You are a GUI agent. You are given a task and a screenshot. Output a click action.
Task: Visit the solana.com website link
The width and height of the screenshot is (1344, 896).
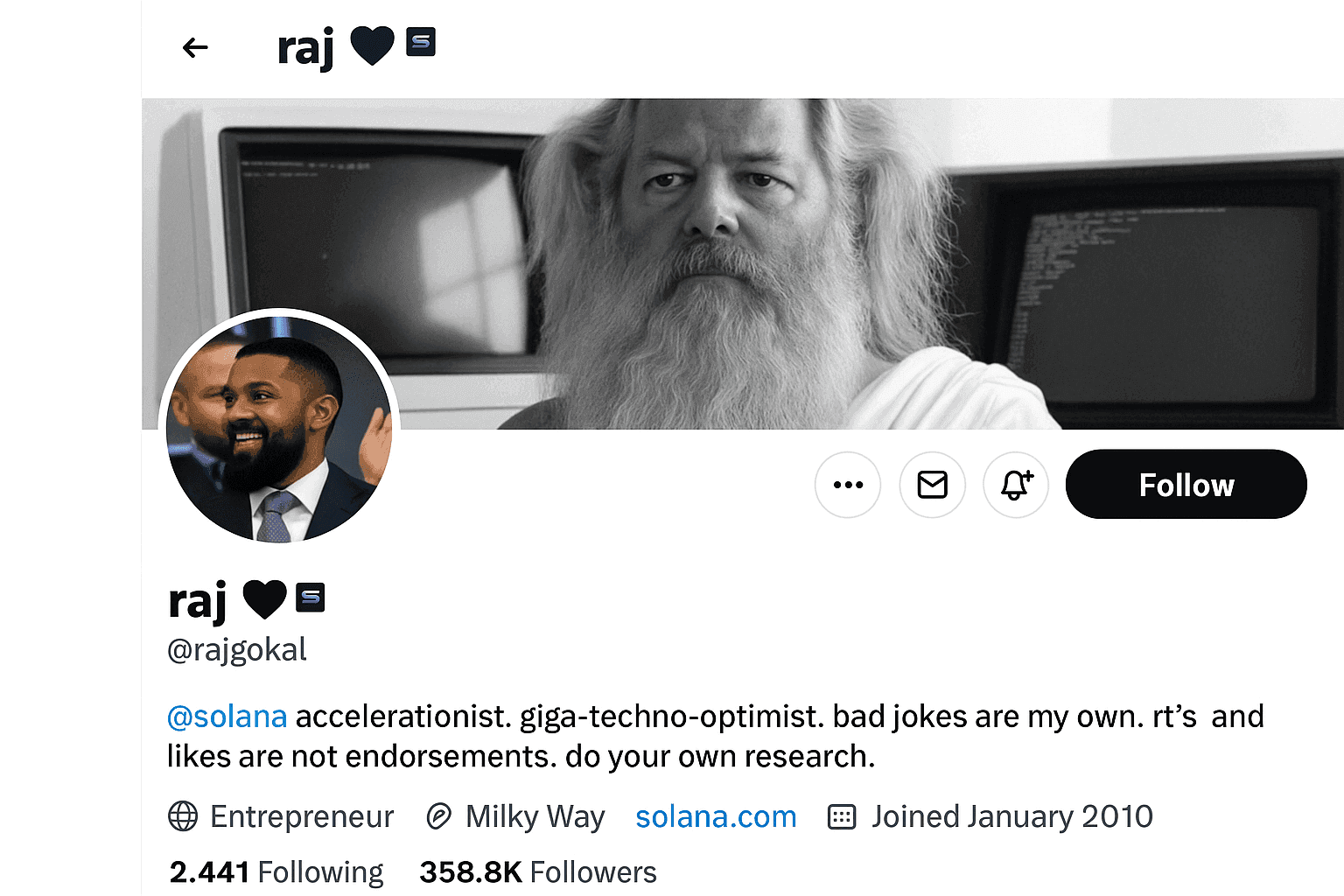pos(716,816)
